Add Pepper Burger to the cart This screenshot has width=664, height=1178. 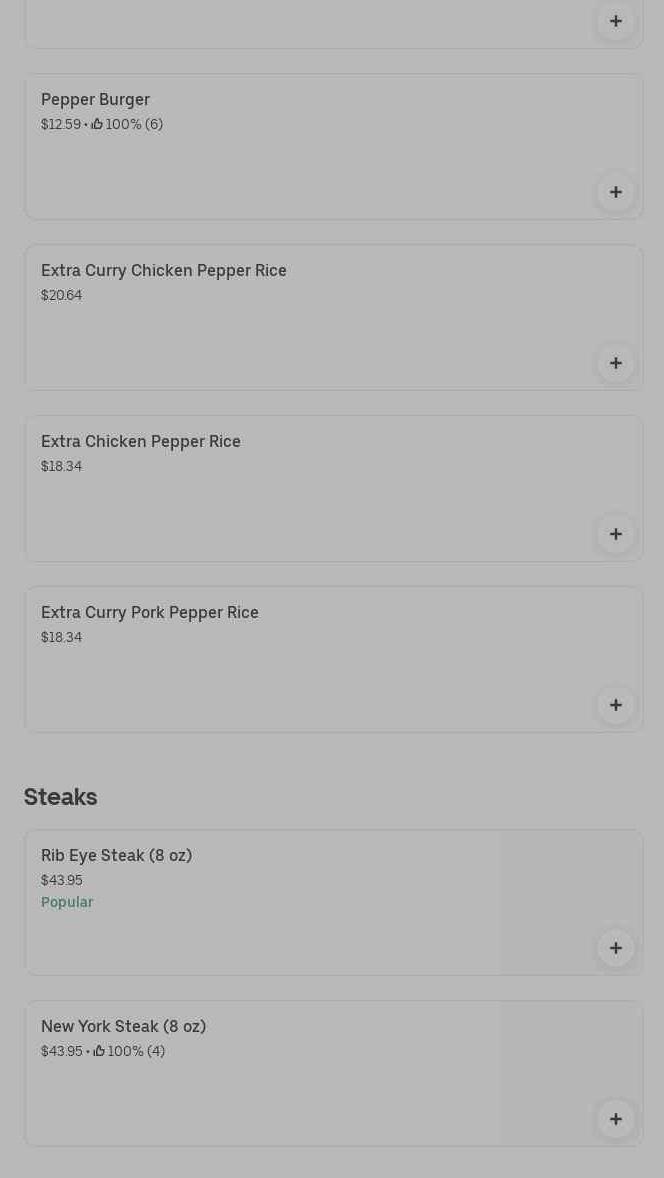pos(616,192)
